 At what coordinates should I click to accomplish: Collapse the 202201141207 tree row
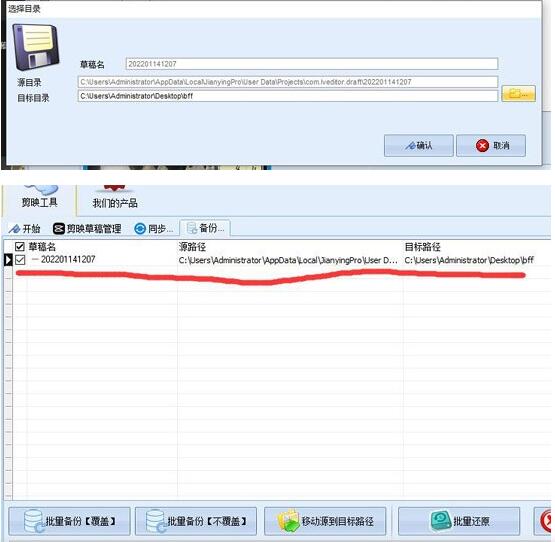(35, 259)
